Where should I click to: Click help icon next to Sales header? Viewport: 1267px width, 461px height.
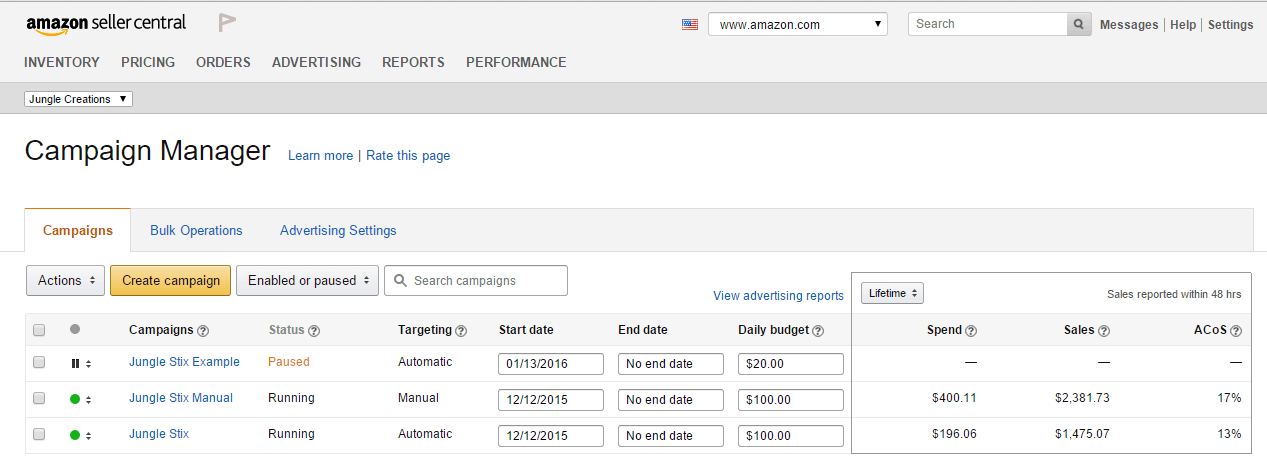point(1104,331)
